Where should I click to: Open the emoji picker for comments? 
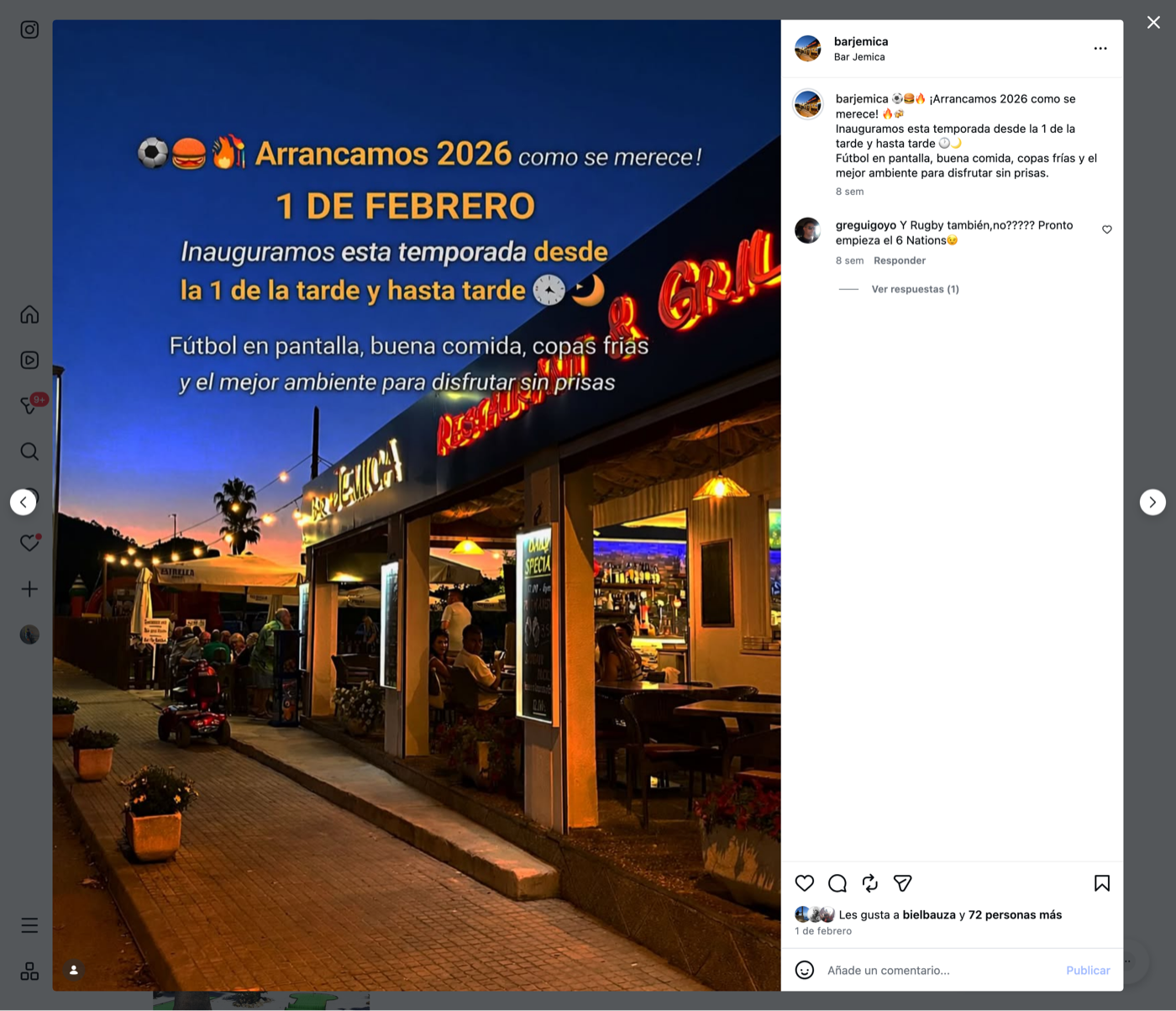click(x=804, y=970)
